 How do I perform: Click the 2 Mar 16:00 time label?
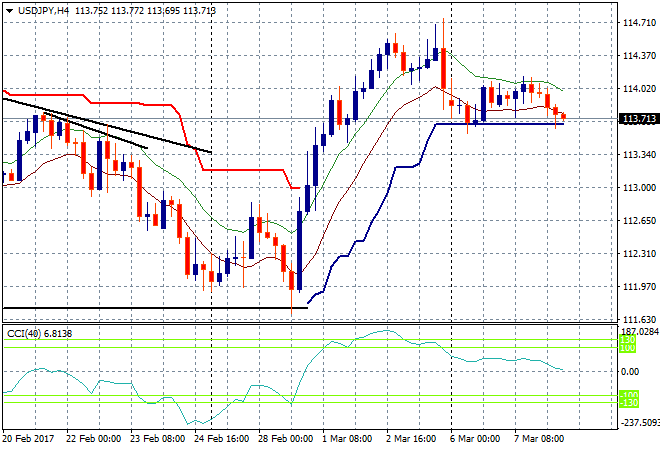point(411,439)
